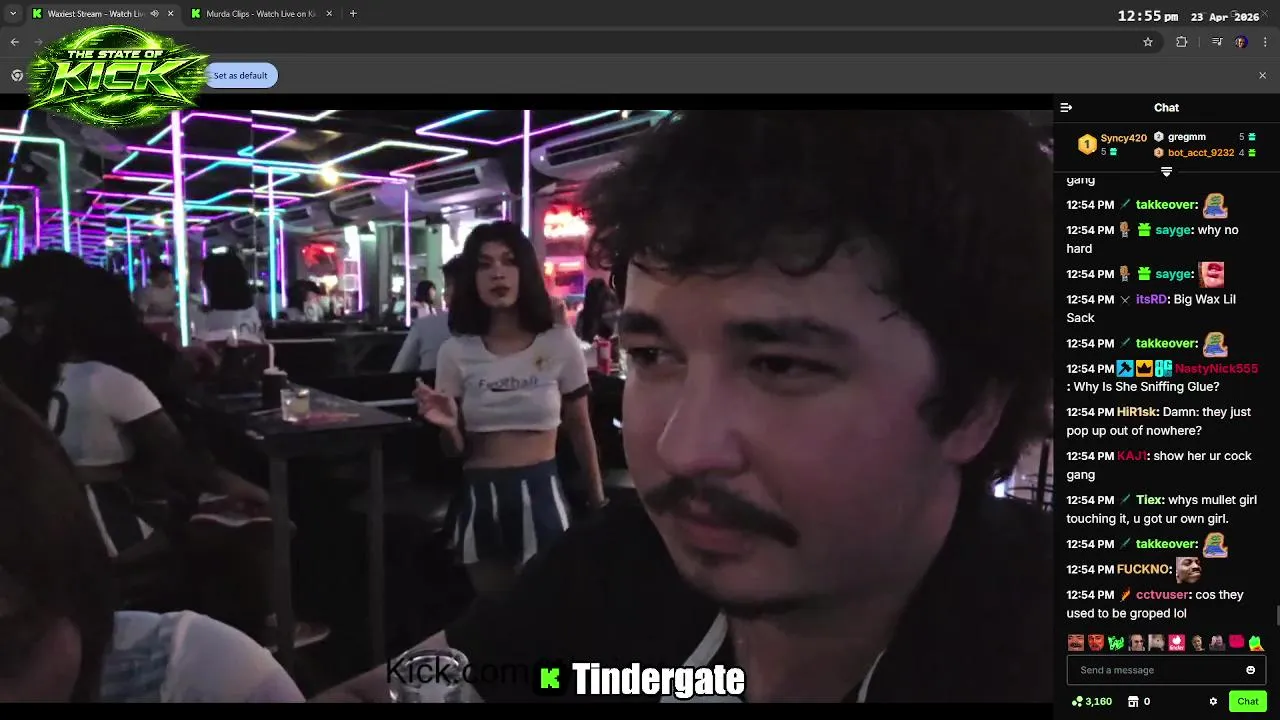Click the emote in FUCKNO's message
The width and height of the screenshot is (1280, 720).
[x=1188, y=569]
